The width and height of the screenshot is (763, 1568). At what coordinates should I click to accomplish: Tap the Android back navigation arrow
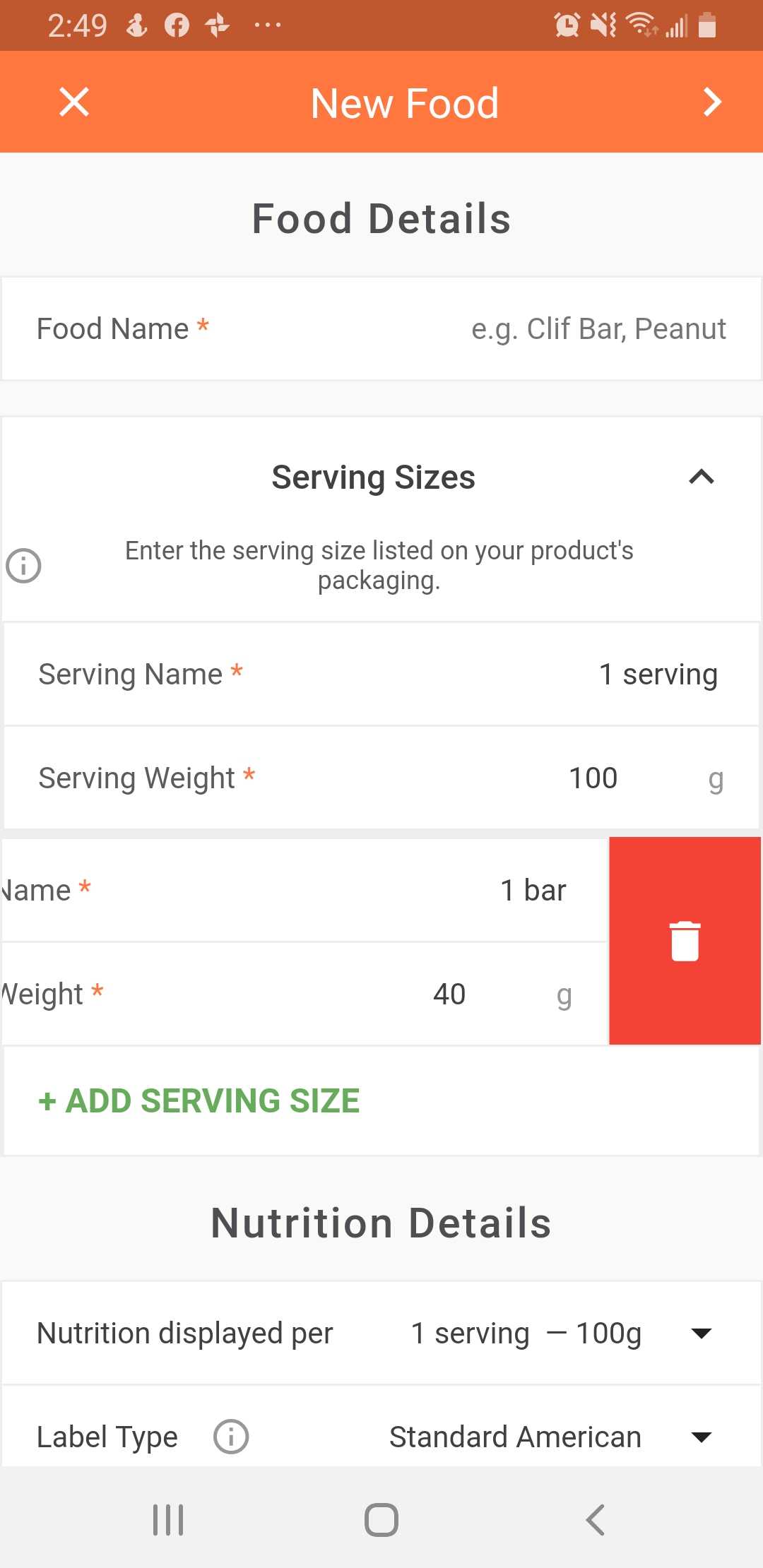coord(595,1519)
